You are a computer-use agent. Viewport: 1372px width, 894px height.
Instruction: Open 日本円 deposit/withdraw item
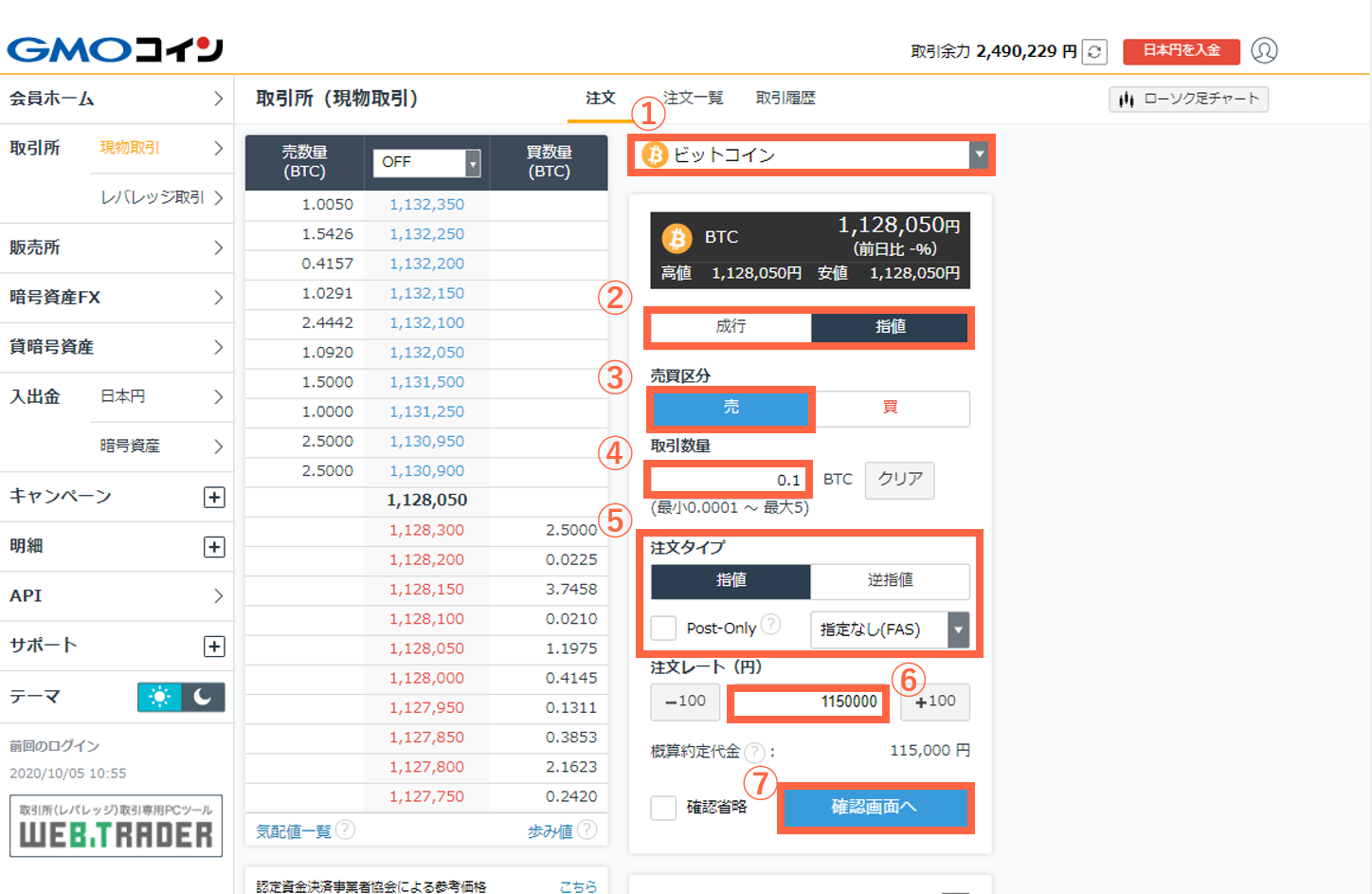(x=161, y=396)
